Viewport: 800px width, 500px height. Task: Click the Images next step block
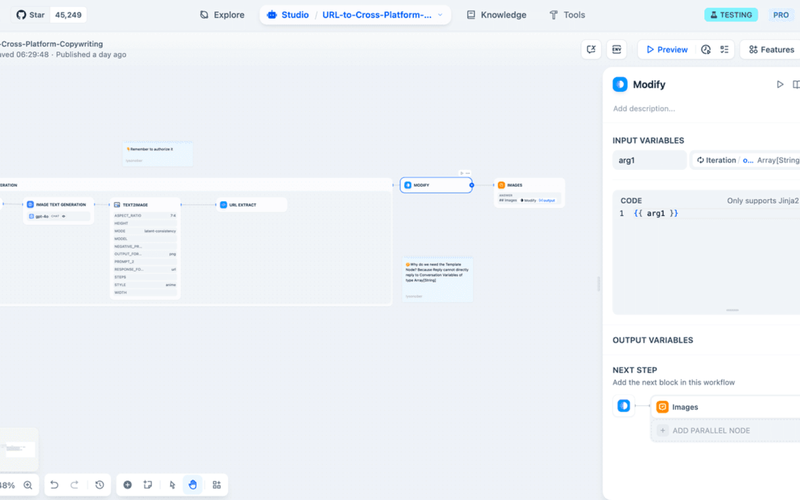(726, 407)
